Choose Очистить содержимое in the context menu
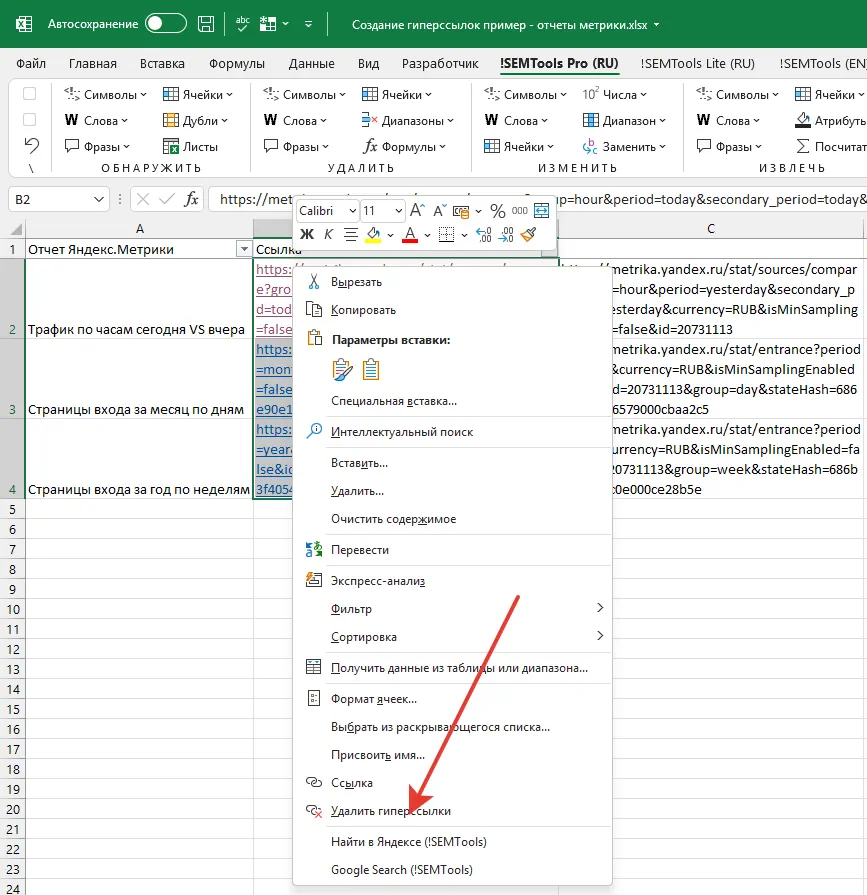This screenshot has width=867, height=895. pyautogui.click(x=452, y=519)
